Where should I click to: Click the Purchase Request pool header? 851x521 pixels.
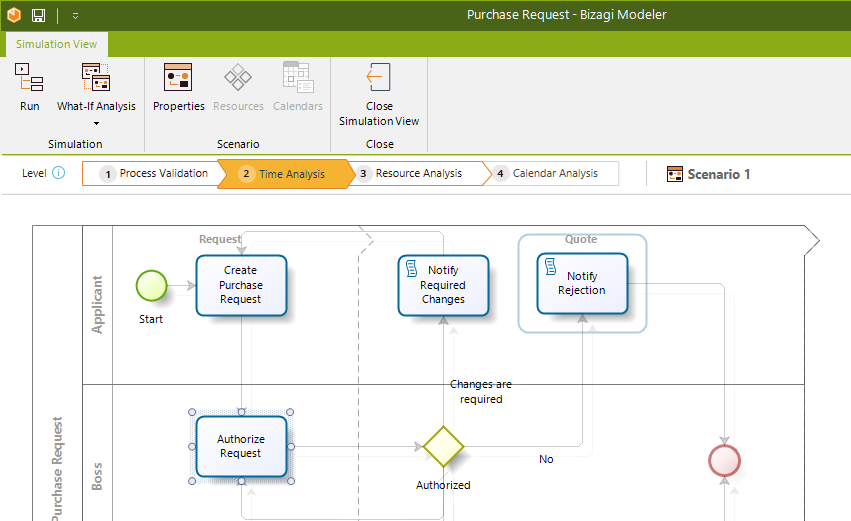coord(57,467)
